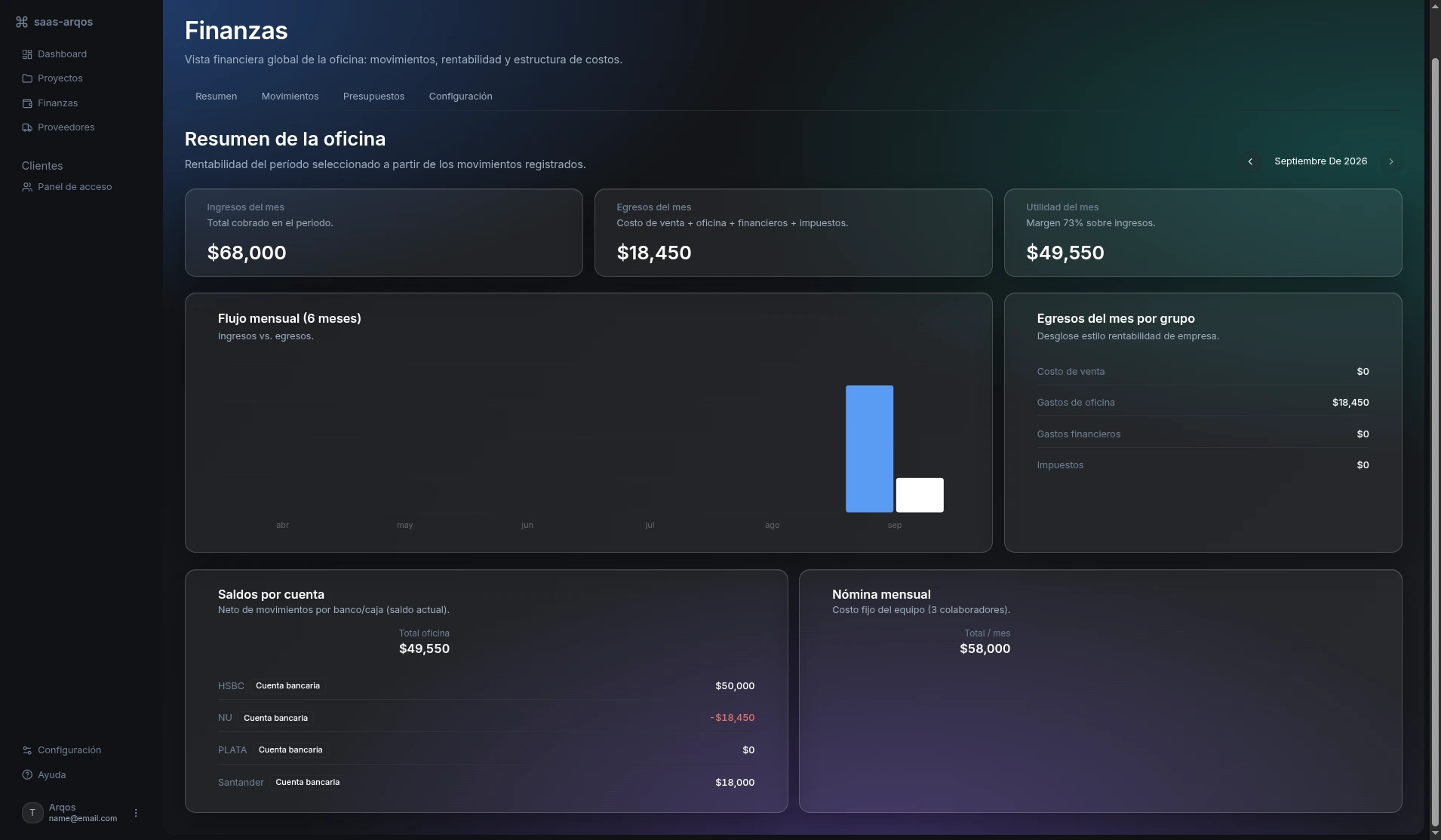Viewport: 1441px width, 840px height.
Task: Click the $68,000 ingresos amount
Action: [247, 253]
